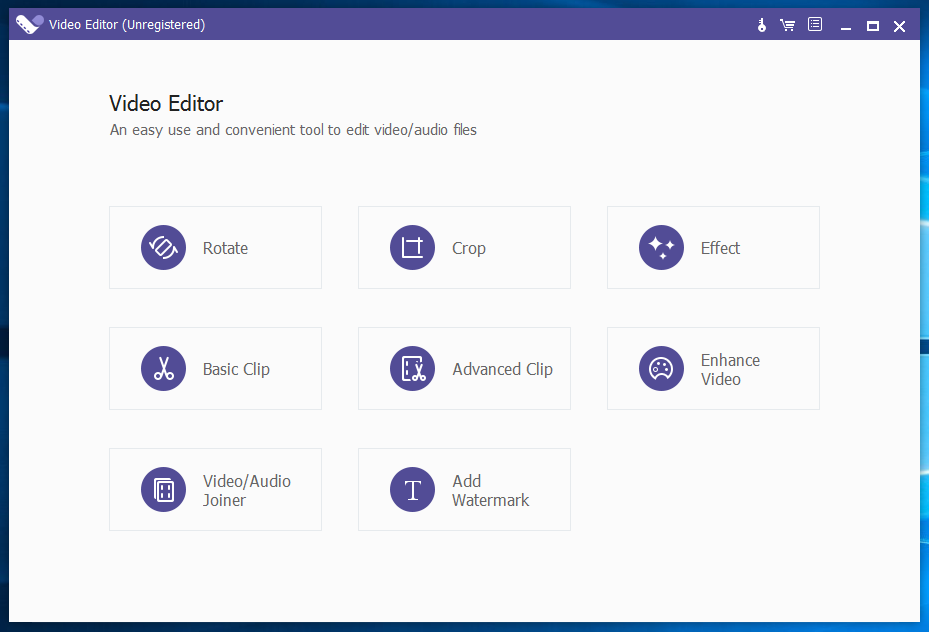The image size is (929, 632).
Task: Select the Advanced Clip film icon
Action: 412,368
